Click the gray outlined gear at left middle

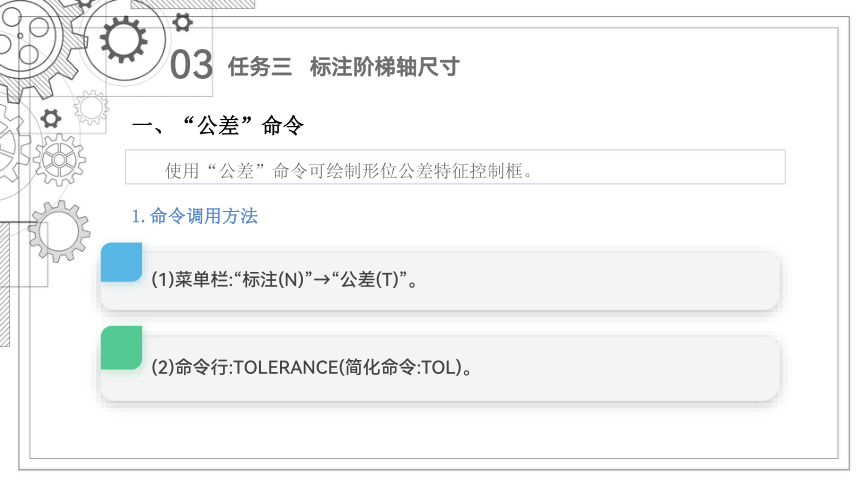59,230
